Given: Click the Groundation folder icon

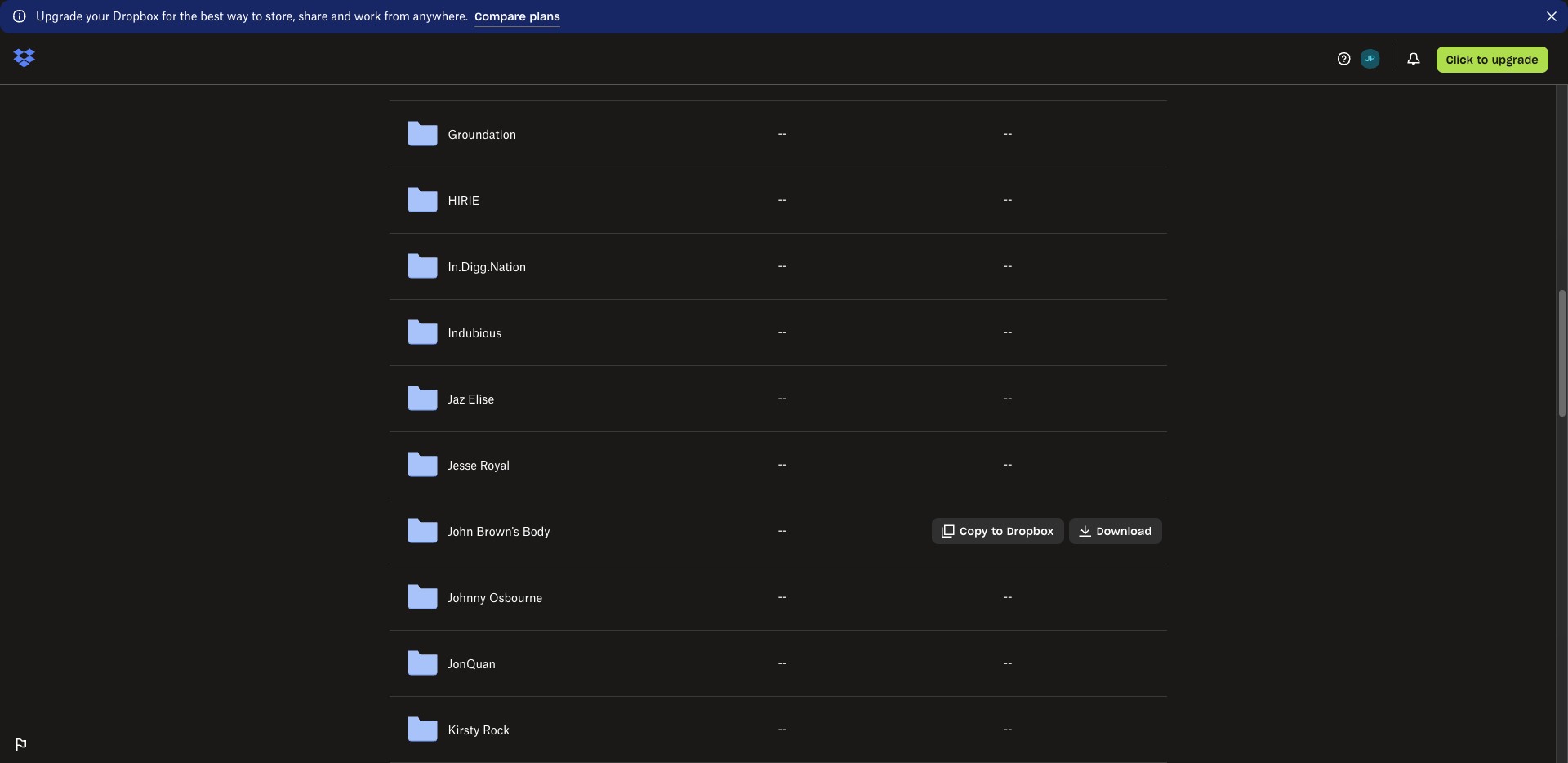Looking at the screenshot, I should click(x=422, y=134).
